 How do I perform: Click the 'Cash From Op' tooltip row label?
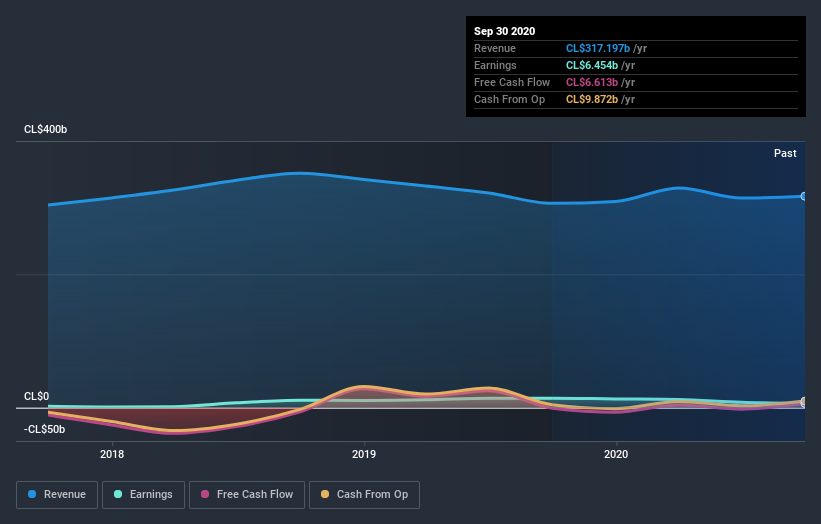(x=509, y=99)
